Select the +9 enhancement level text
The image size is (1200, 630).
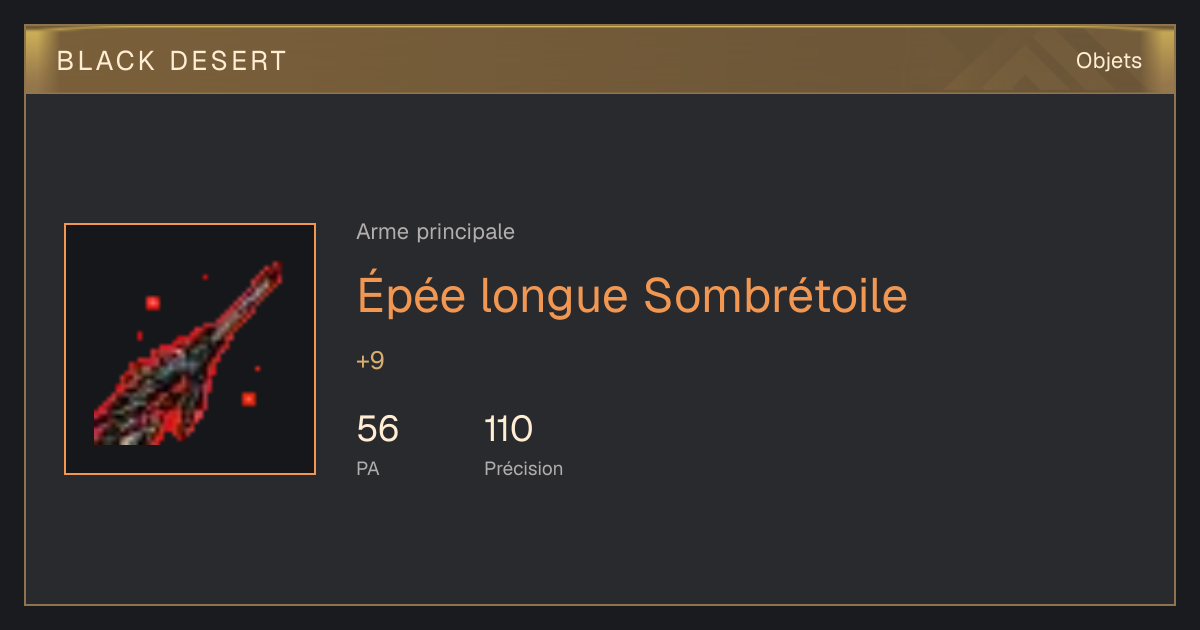tap(370, 361)
